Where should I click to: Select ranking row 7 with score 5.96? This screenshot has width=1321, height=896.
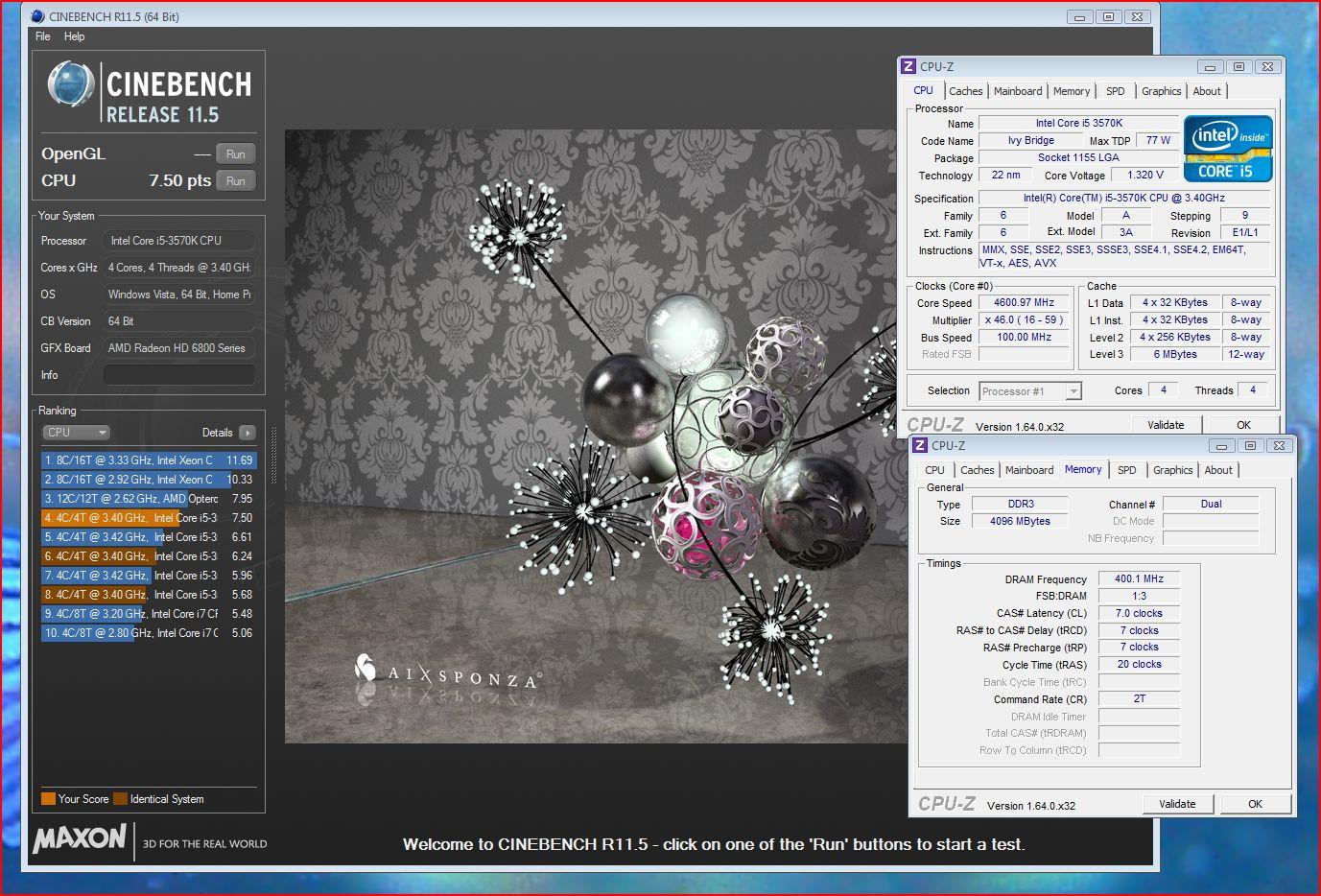click(x=148, y=576)
